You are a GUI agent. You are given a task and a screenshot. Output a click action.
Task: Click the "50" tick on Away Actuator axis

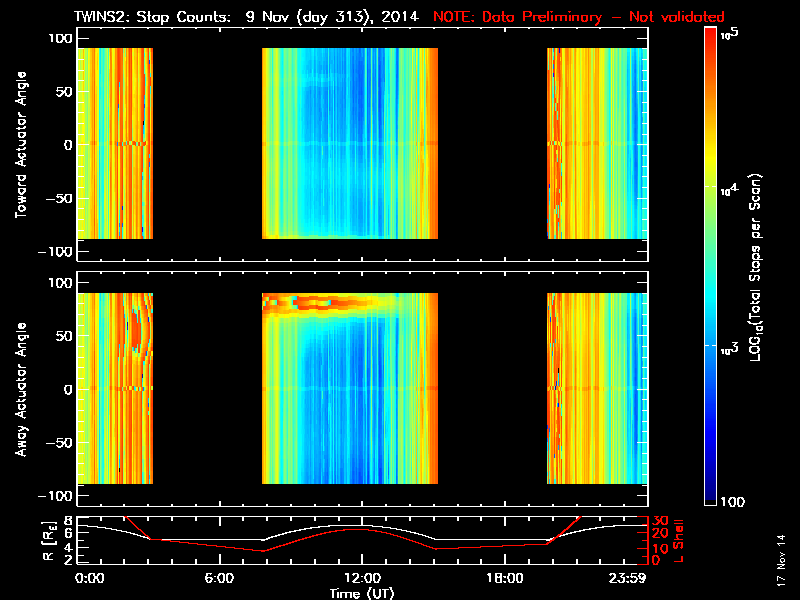pos(64,336)
